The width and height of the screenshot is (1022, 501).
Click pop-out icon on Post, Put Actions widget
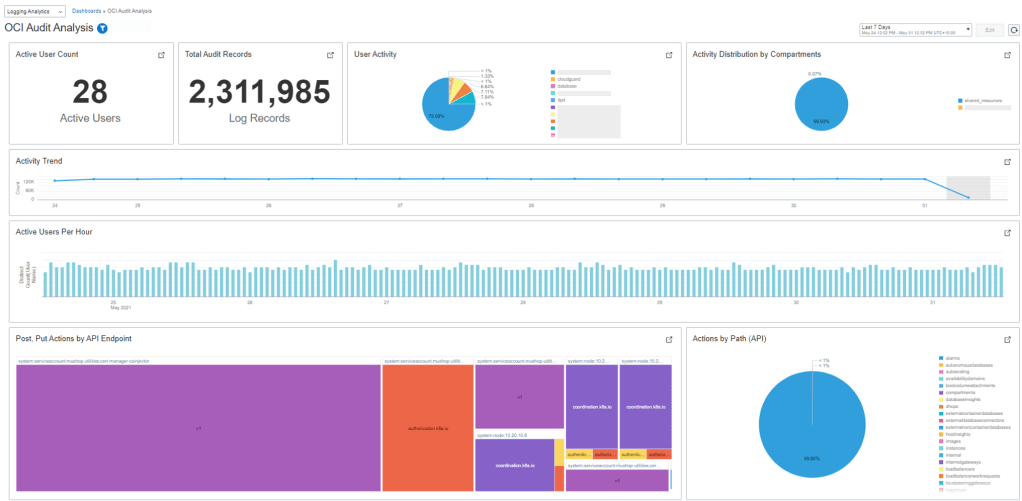tap(669, 339)
